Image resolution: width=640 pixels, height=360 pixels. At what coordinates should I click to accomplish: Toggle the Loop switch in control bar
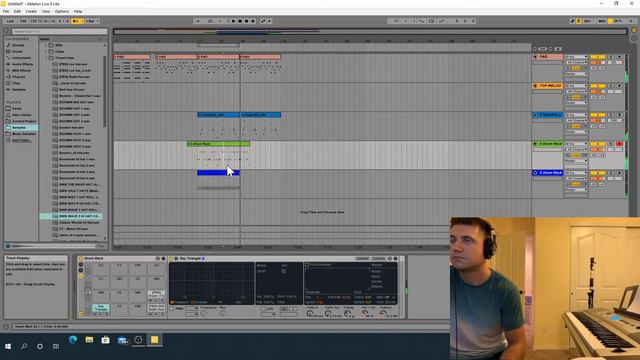pyautogui.click(x=431, y=21)
